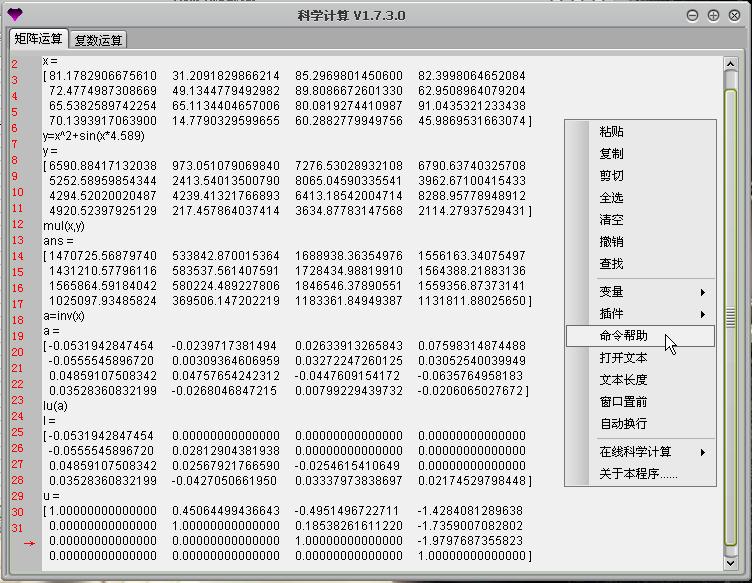Toggle 窗口置前 always-on-top option

pyautogui.click(x=623, y=402)
